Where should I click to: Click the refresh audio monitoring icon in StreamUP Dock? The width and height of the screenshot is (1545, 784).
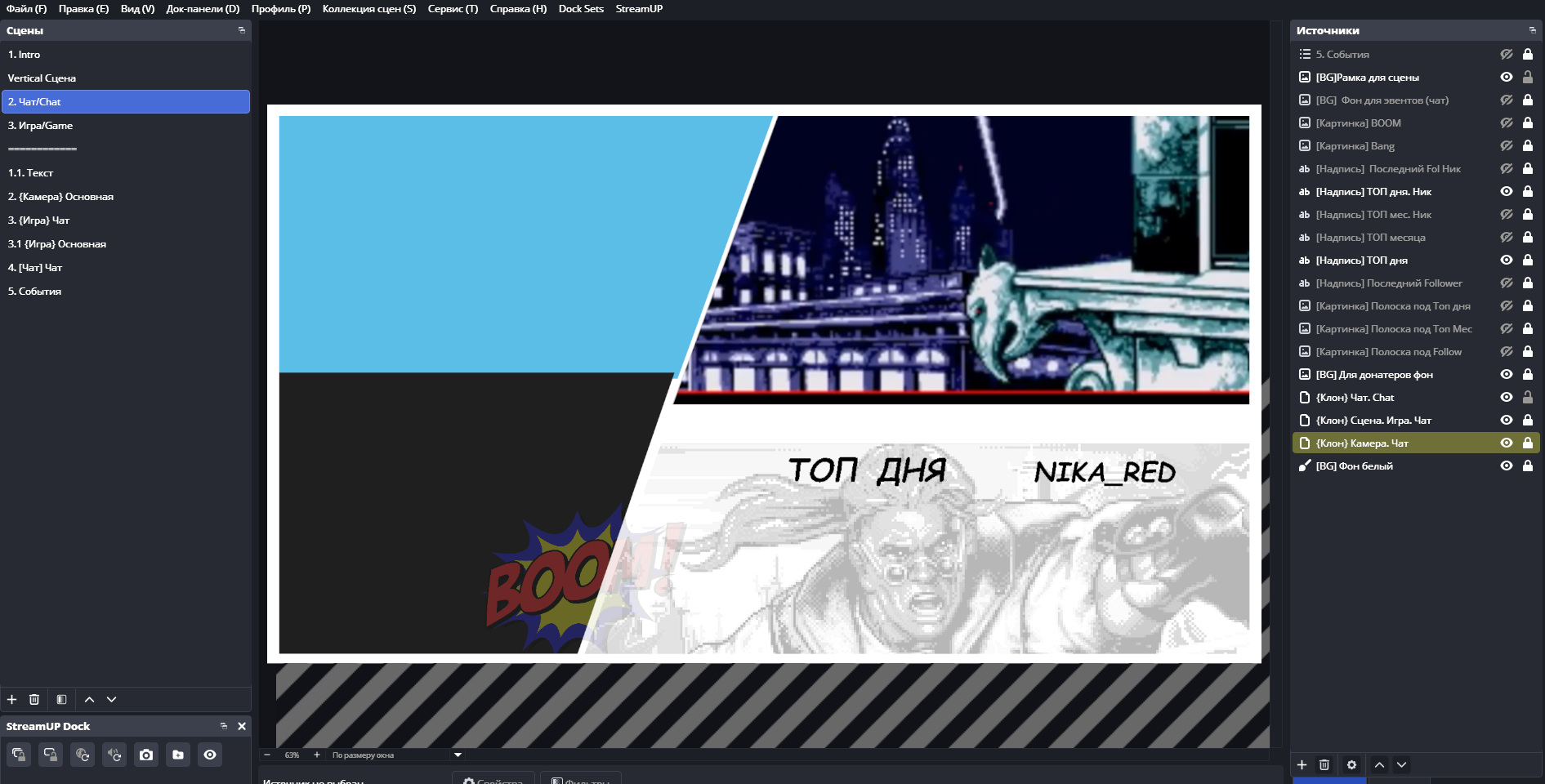click(x=114, y=755)
